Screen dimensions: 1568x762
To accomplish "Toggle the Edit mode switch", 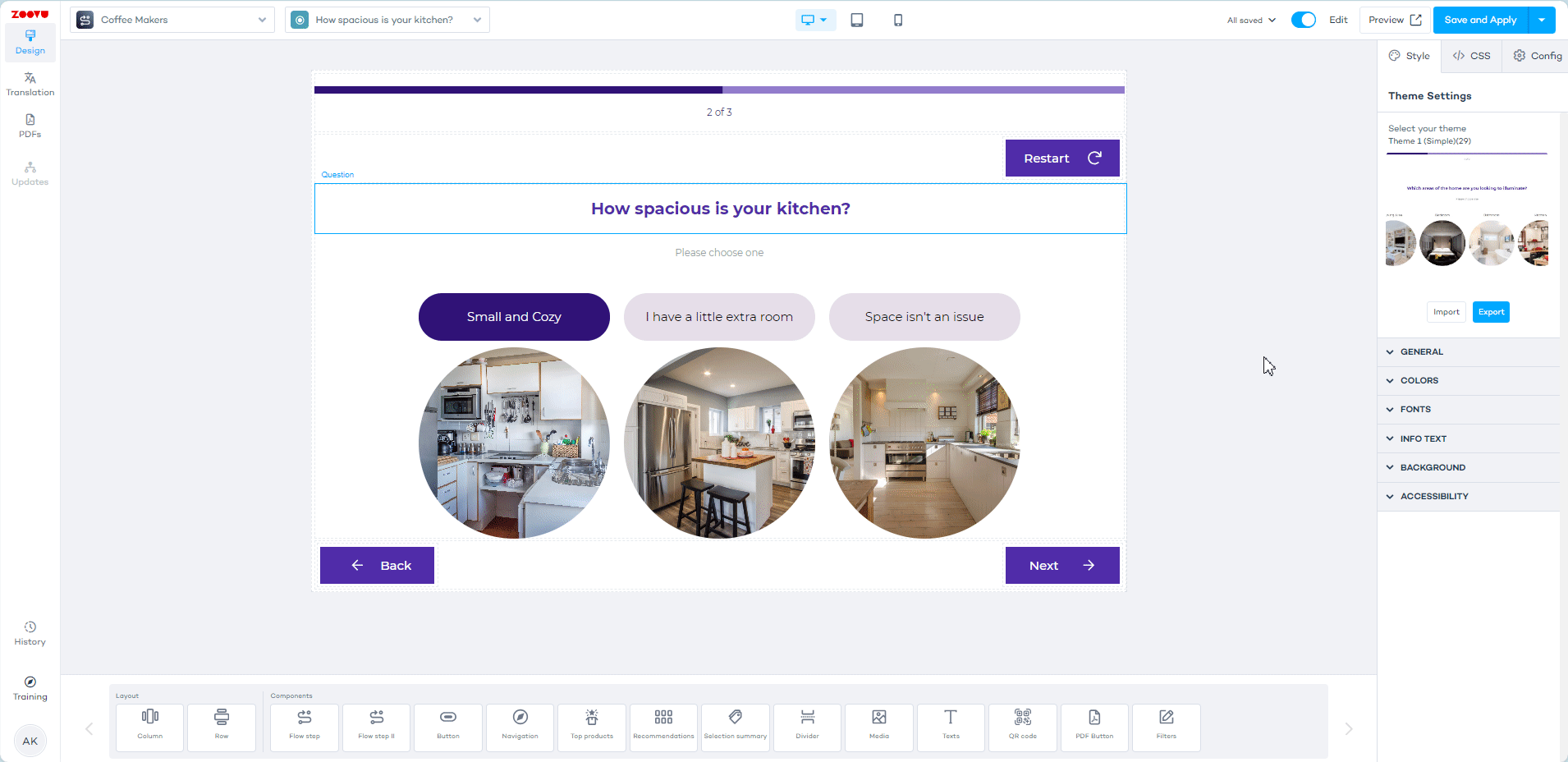I will [1303, 20].
